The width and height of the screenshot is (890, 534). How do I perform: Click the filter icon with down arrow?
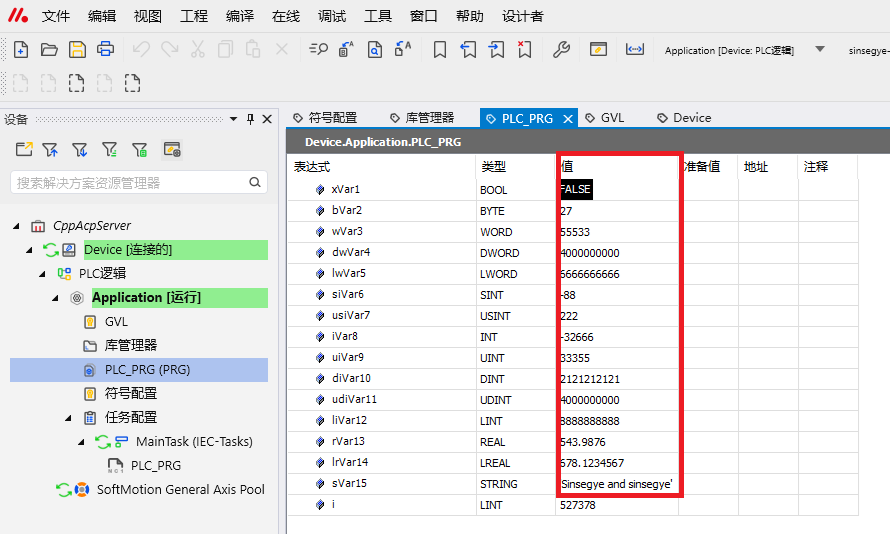click(x=79, y=149)
